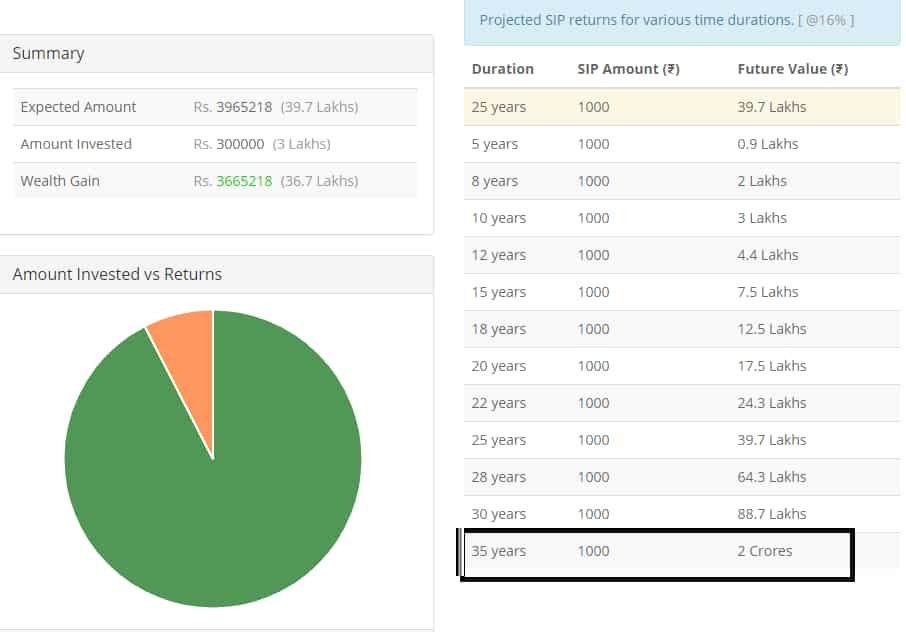Click the "(36.7 Lakhs)" wealth gain text
Viewport: 906px width, 632px height.
coord(320,181)
